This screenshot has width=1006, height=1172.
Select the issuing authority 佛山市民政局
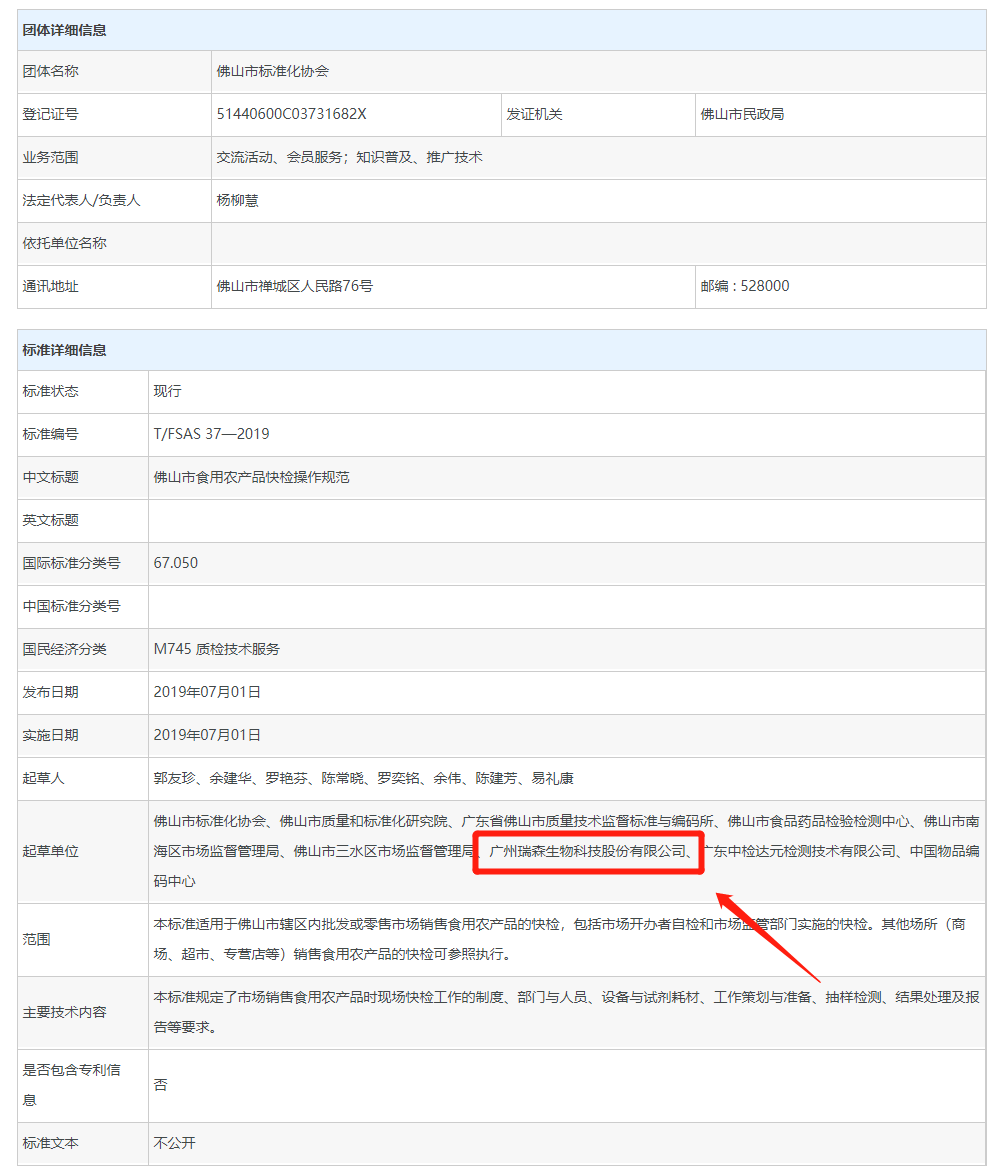tap(742, 114)
